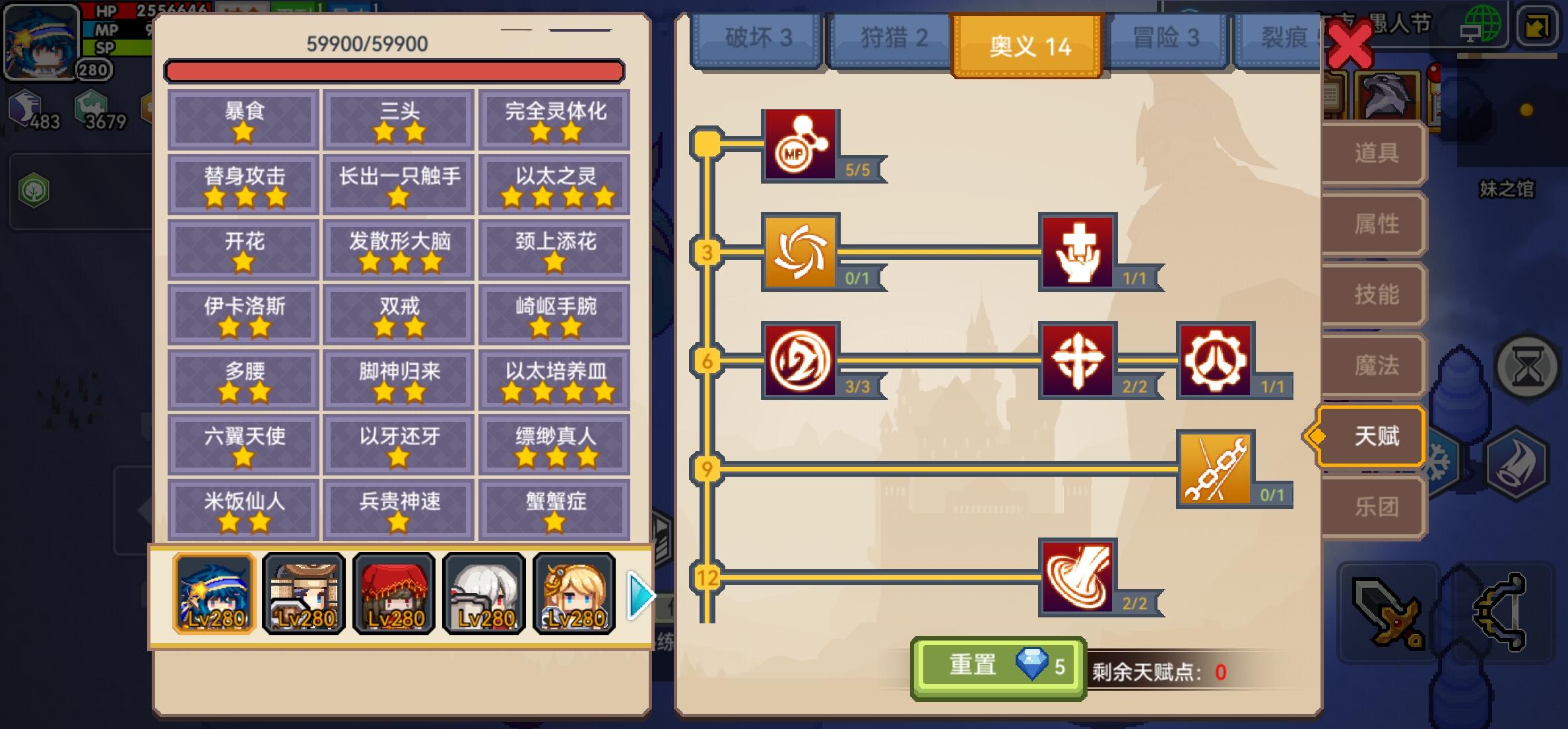Select the whirlpool strike talent icon
This screenshot has height=729, width=1568.
(x=1077, y=577)
